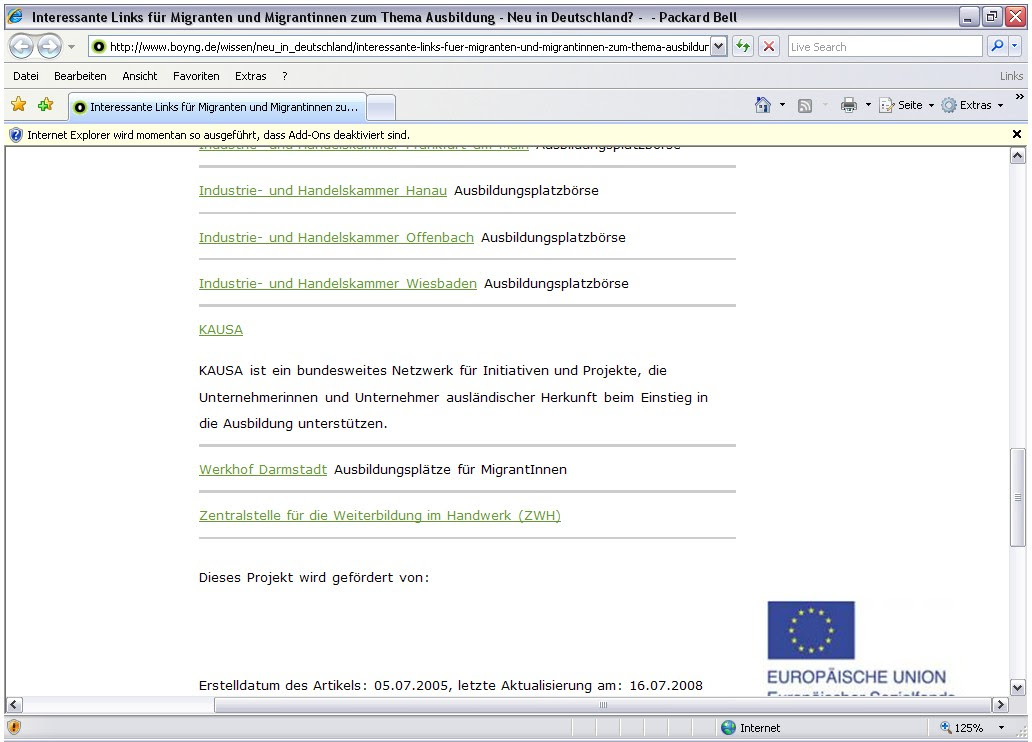Open Industrie- und Handelskammer Hanau link
This screenshot has width=1032, height=742.
coord(322,191)
